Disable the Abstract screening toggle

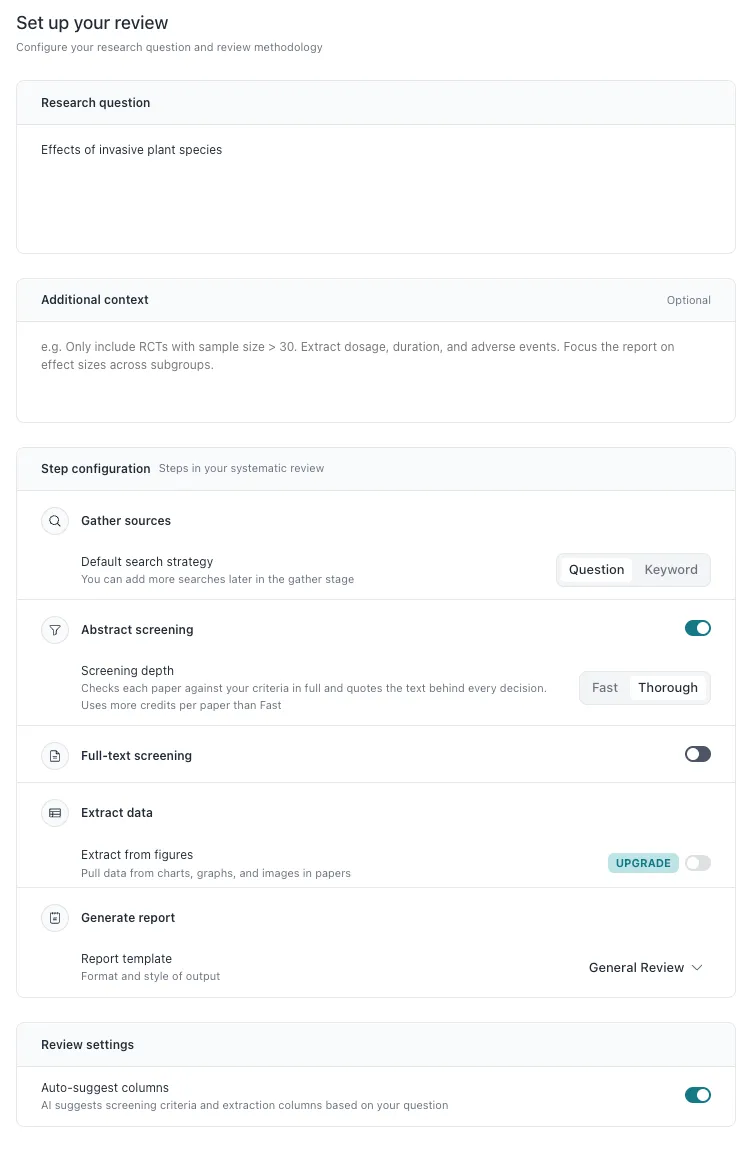click(x=698, y=629)
